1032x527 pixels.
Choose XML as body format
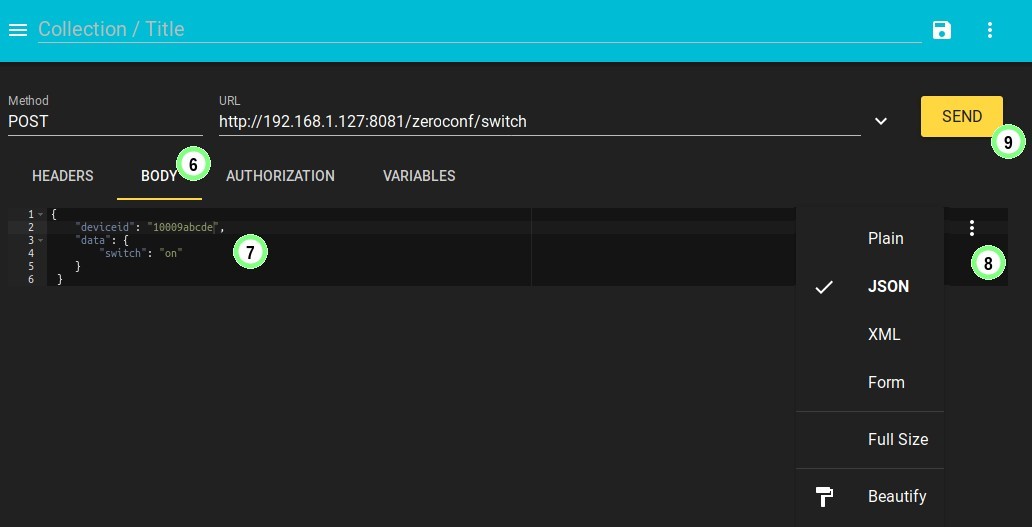(x=884, y=334)
